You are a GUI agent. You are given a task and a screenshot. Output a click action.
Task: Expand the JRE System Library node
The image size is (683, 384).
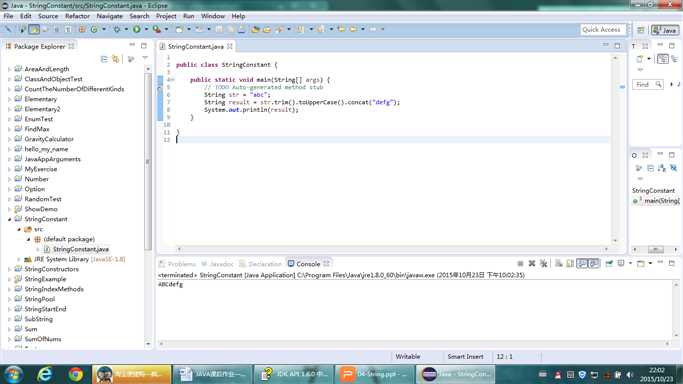[x=19, y=259]
